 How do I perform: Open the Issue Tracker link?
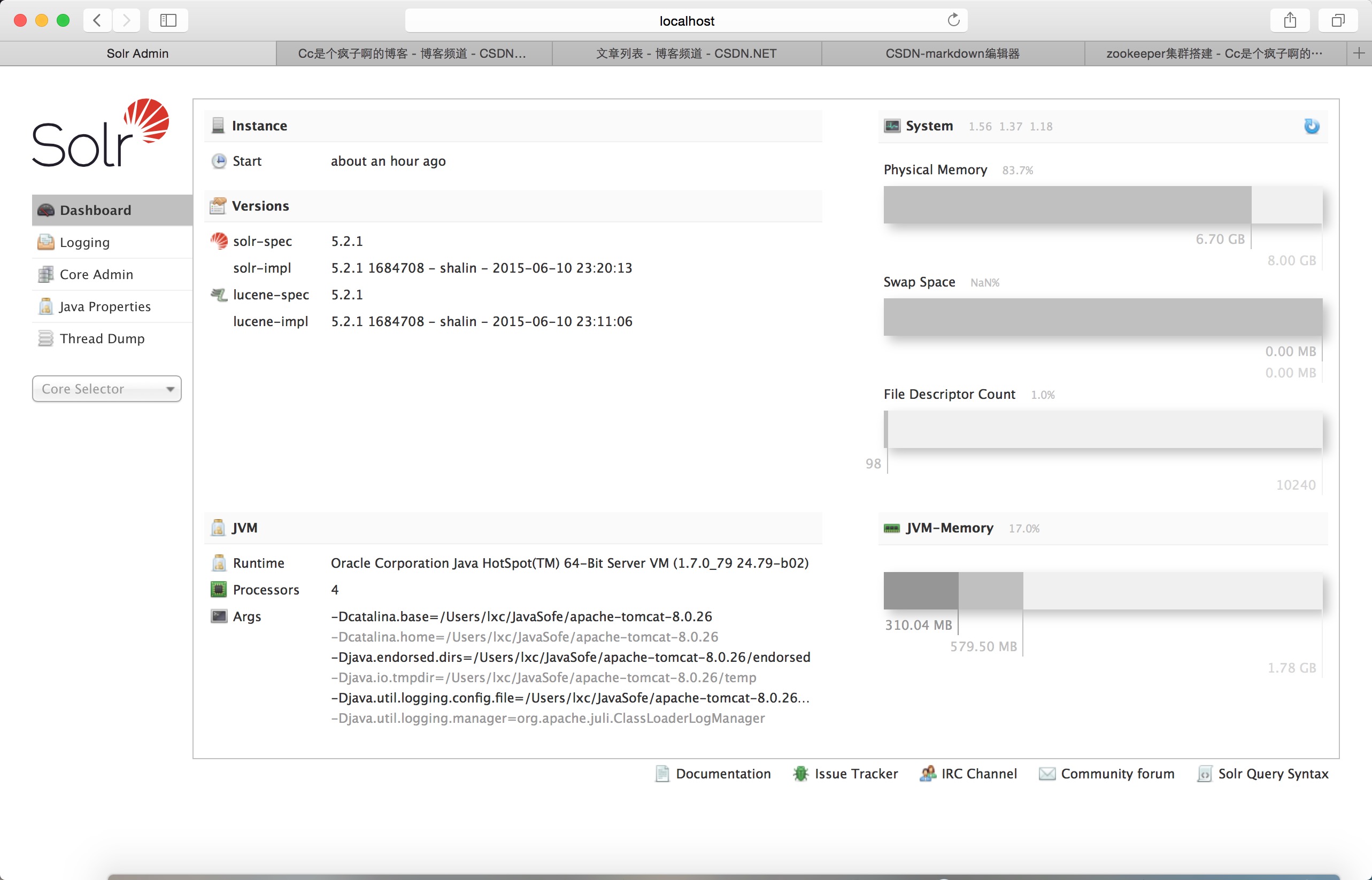coord(846,774)
